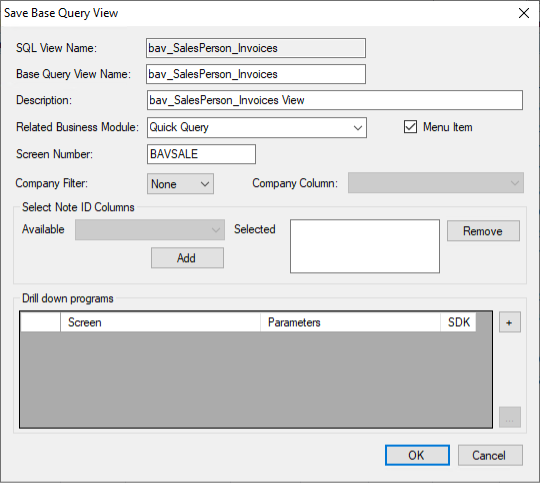
Task: Toggle the Menu Item checkbox
Action: (410, 127)
